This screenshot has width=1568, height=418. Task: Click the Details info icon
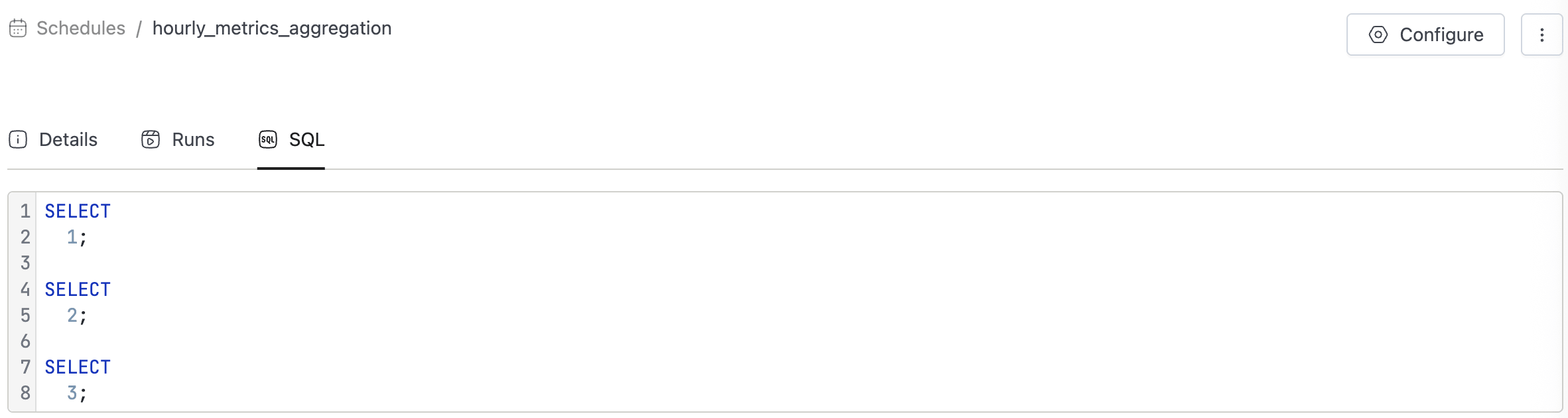click(18, 139)
